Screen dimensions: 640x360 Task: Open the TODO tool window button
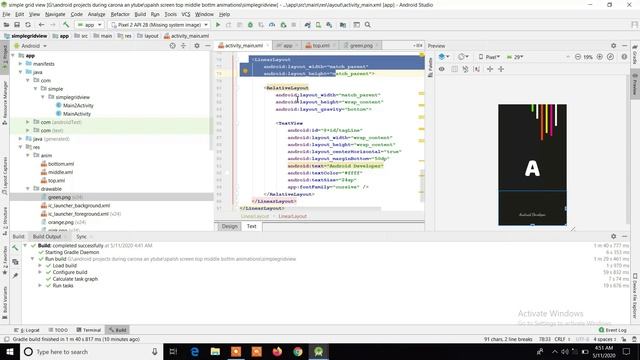[58, 330]
